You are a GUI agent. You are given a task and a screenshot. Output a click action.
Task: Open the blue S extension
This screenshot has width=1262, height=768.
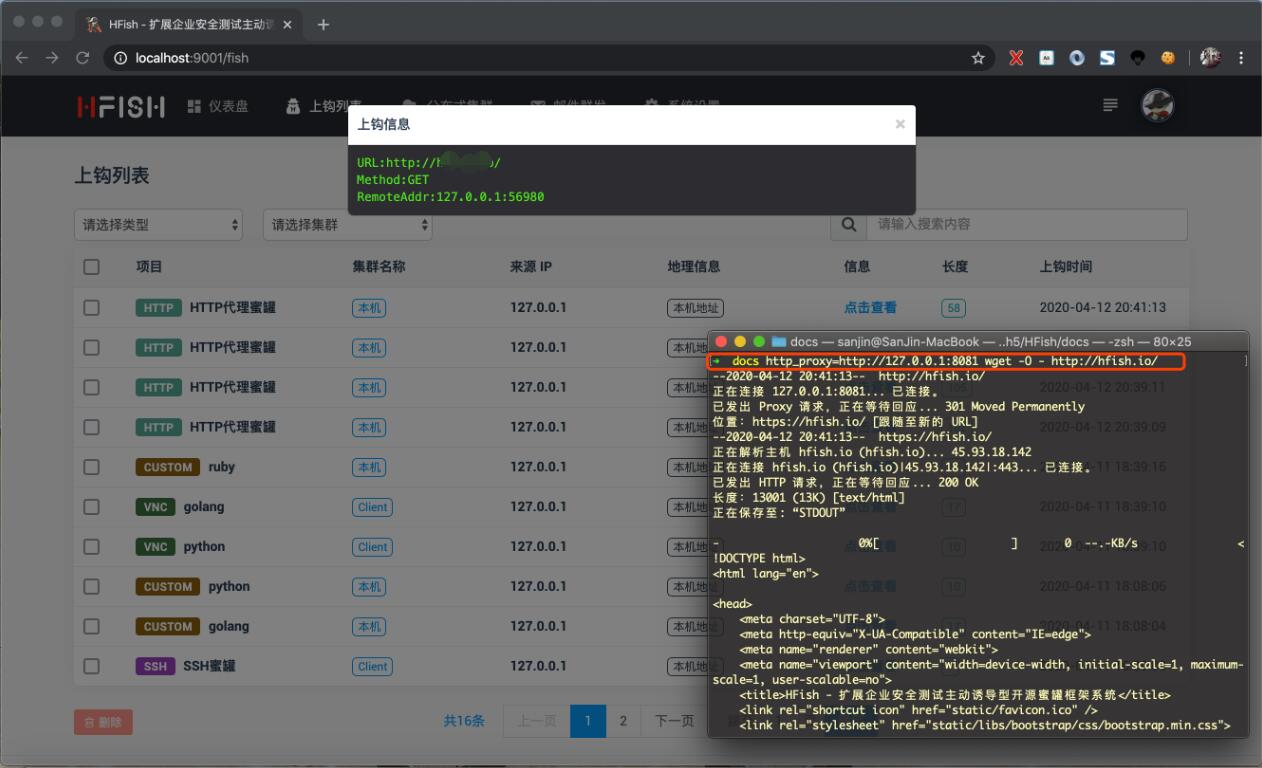pyautogui.click(x=1107, y=58)
